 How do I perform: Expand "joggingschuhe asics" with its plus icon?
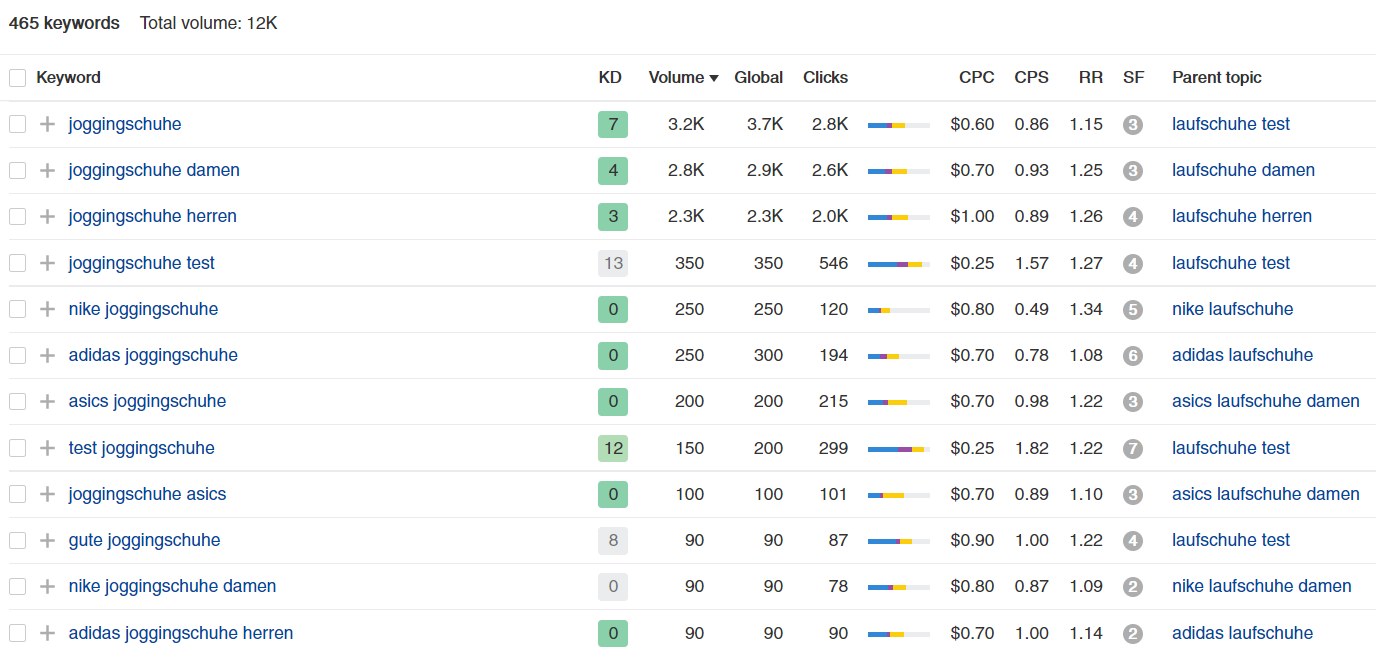click(46, 494)
